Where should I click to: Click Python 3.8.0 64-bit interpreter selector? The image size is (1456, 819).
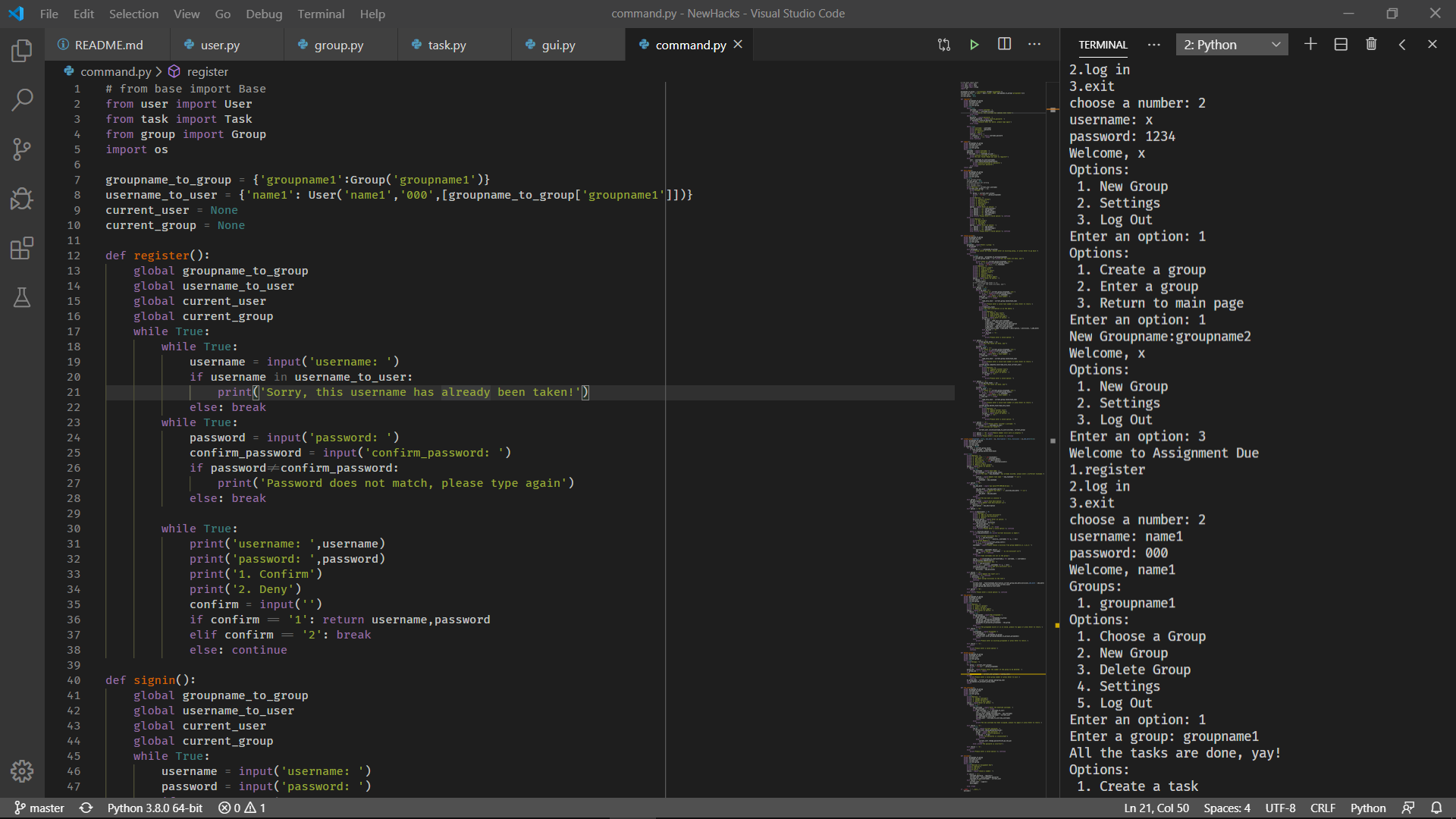155,808
